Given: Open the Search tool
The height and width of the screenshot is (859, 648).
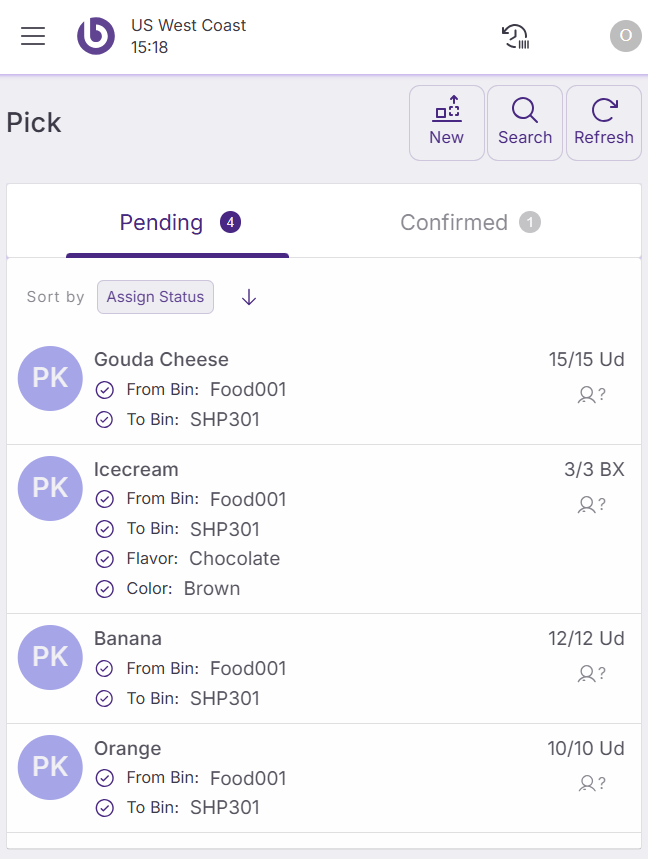Looking at the screenshot, I should tap(525, 122).
